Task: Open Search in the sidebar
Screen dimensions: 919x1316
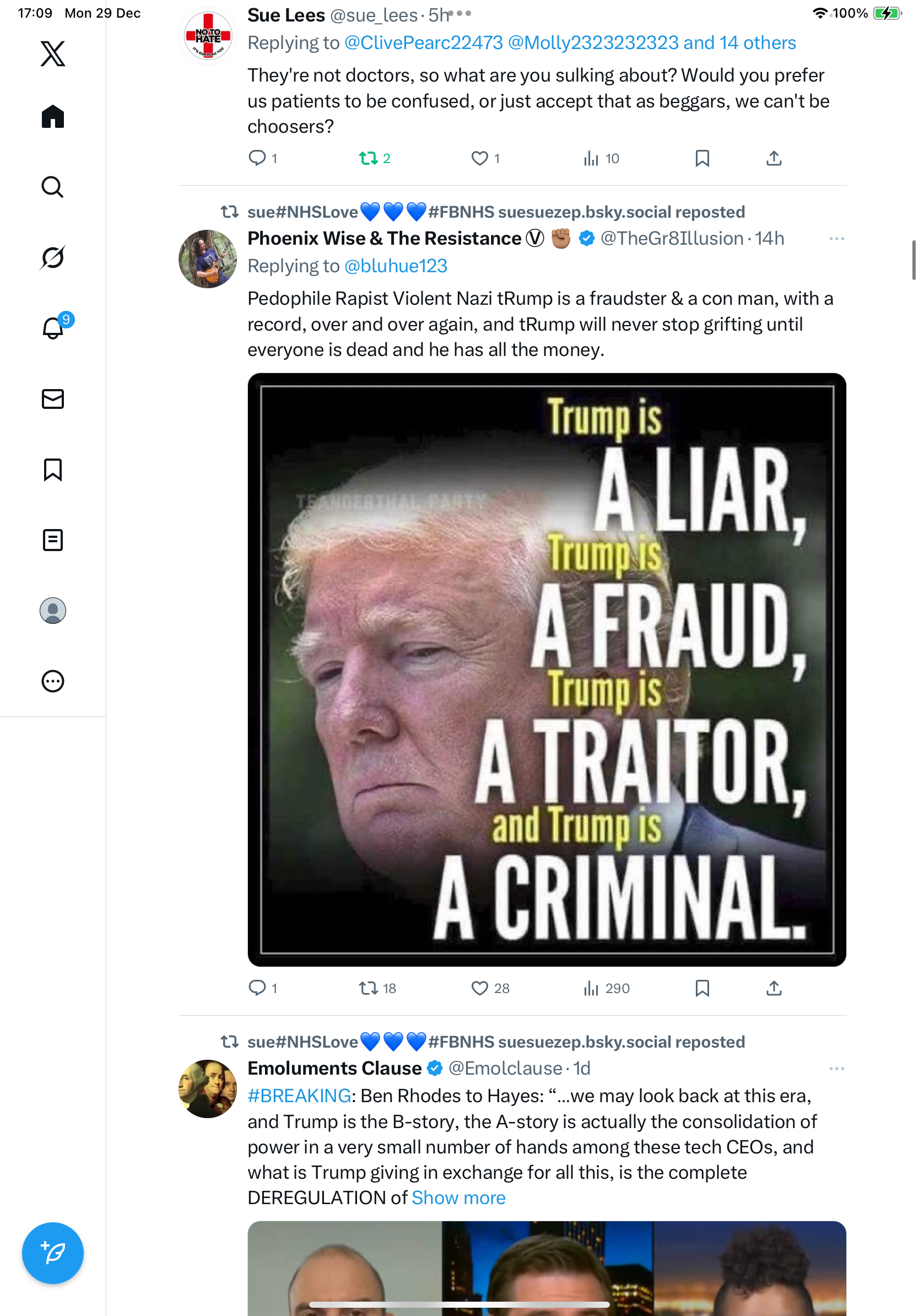Action: 53,187
